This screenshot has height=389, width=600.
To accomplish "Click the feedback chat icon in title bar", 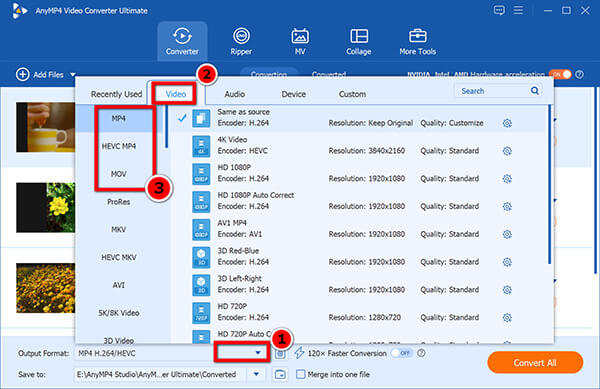I will [499, 10].
